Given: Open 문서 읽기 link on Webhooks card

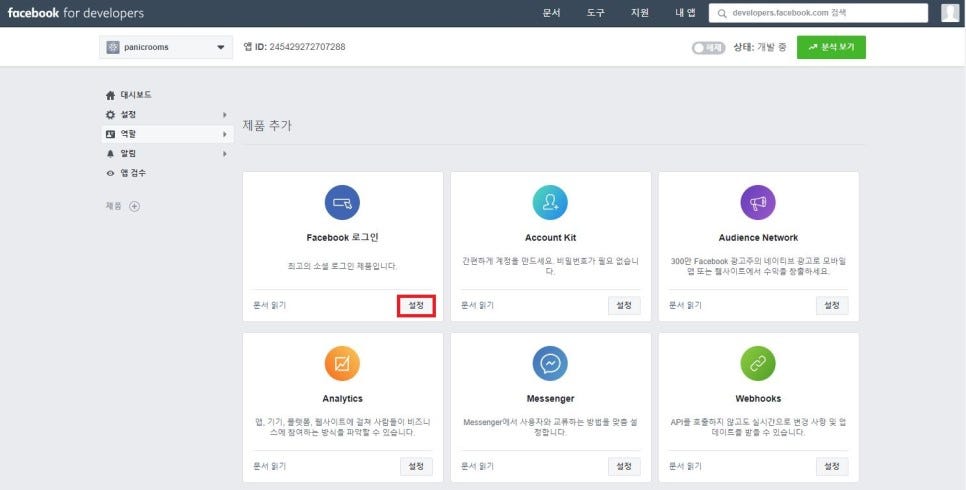Looking at the screenshot, I should click(685, 467).
